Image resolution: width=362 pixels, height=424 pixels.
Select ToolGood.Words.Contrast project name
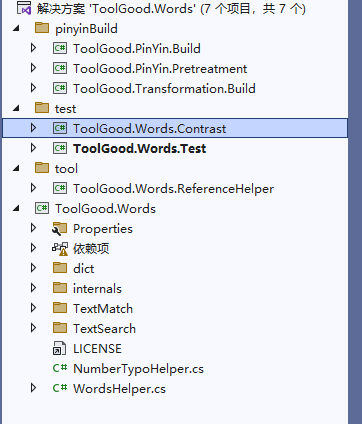pos(150,129)
